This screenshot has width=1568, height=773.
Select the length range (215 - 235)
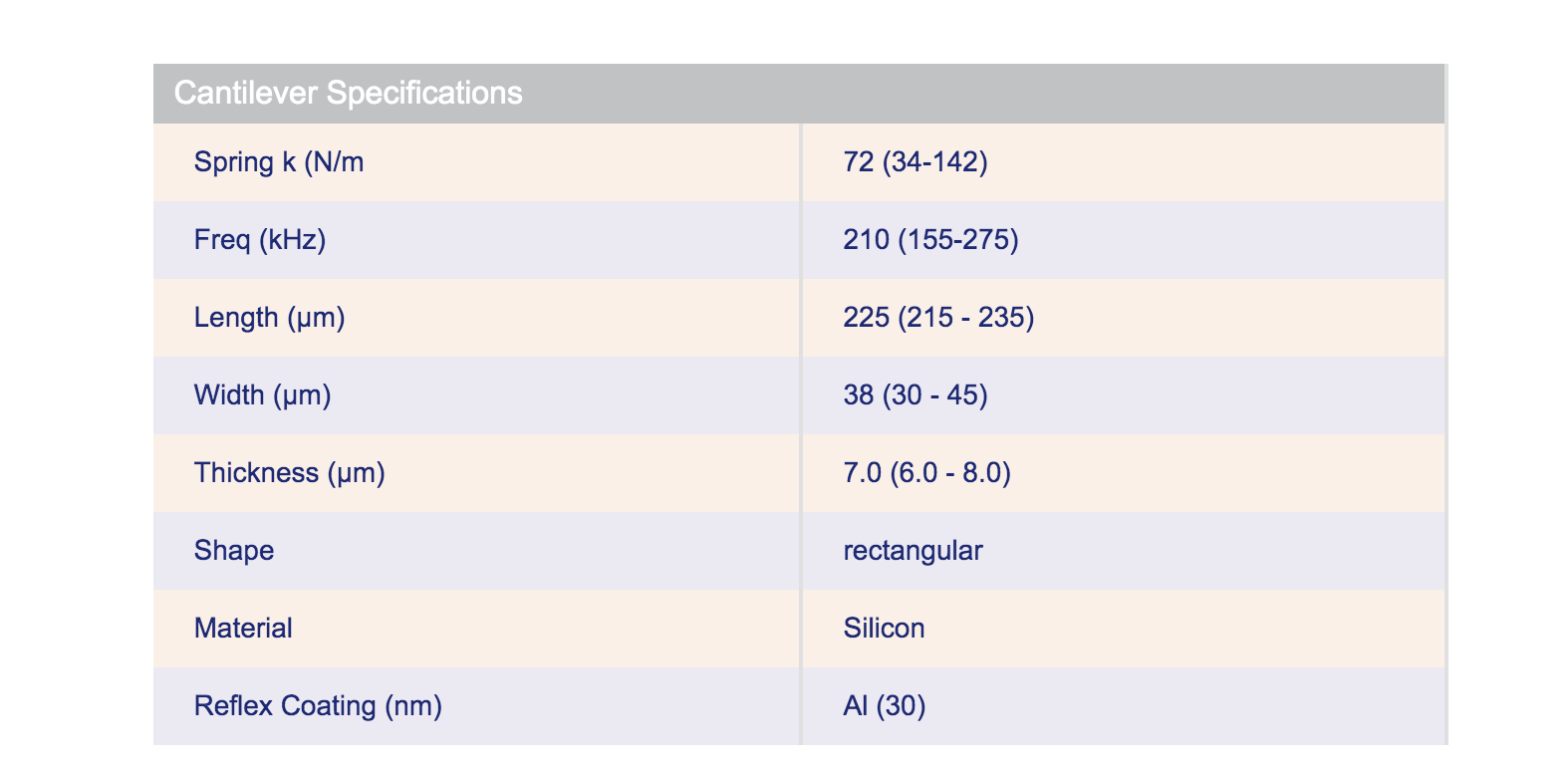(966, 317)
